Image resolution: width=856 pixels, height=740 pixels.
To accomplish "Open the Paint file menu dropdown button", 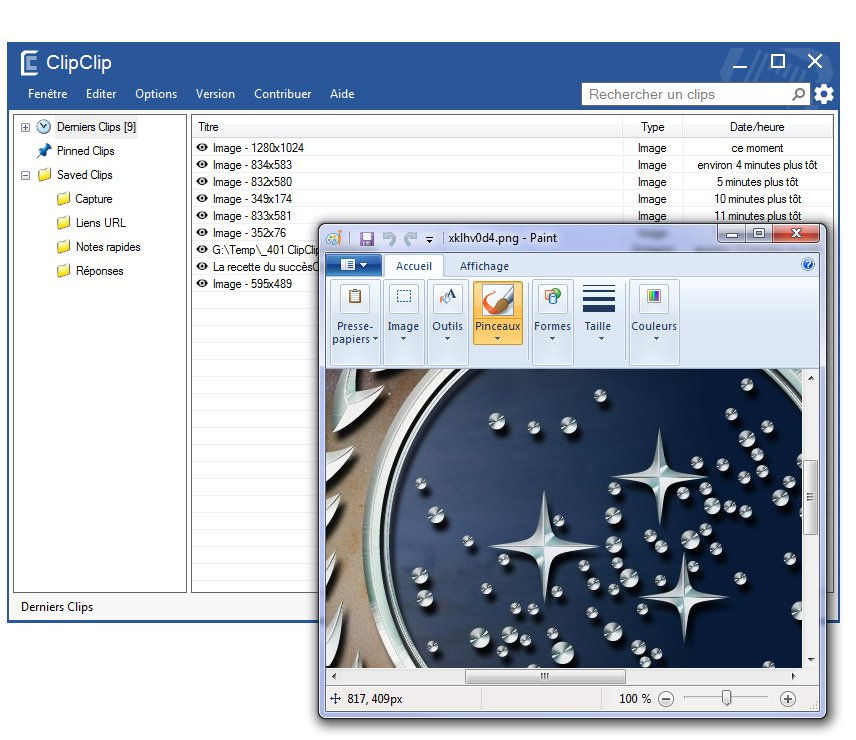I will 354,265.
